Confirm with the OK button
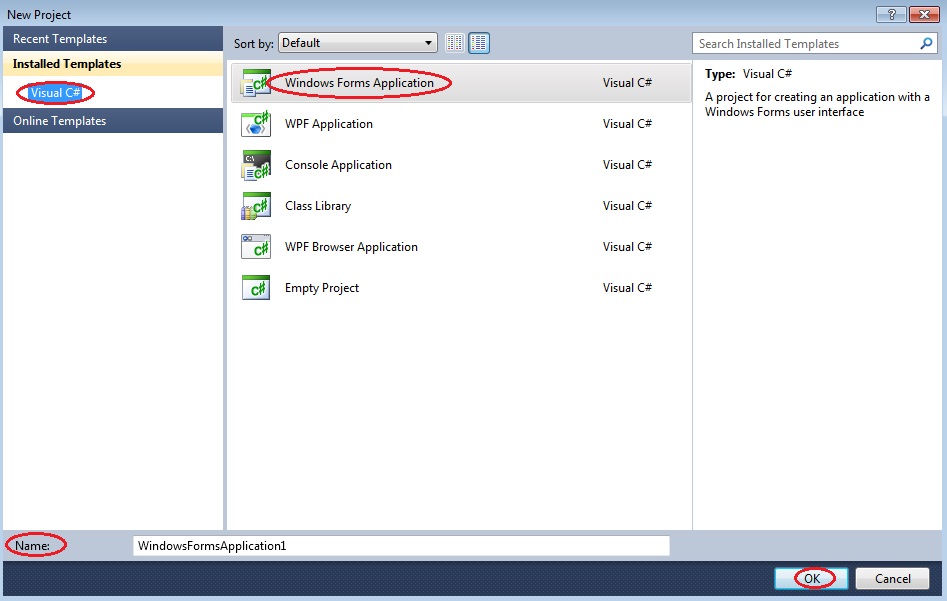Image resolution: width=947 pixels, height=601 pixels. pyautogui.click(x=812, y=579)
